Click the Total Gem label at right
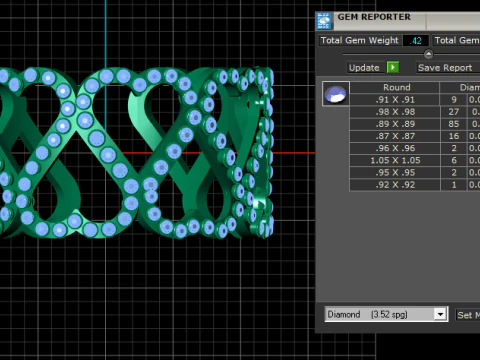 [456, 40]
